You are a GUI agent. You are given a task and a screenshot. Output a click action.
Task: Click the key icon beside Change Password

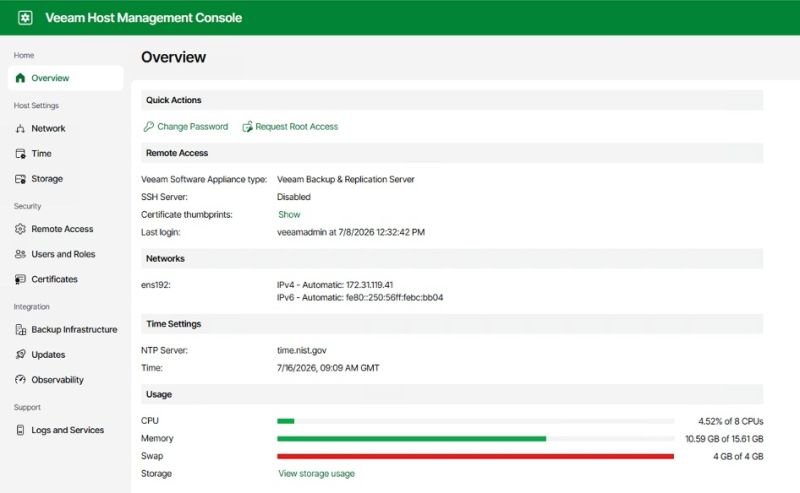148,127
